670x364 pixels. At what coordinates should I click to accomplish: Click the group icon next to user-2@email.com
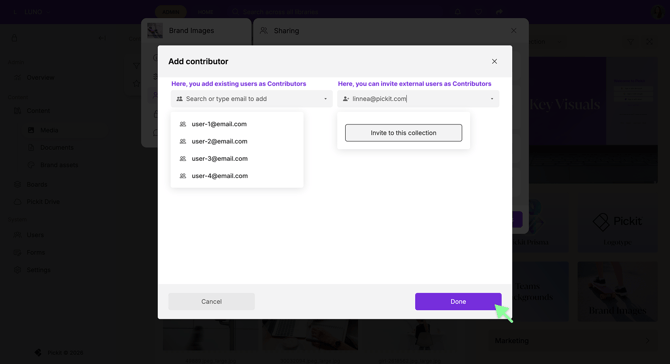(x=183, y=141)
